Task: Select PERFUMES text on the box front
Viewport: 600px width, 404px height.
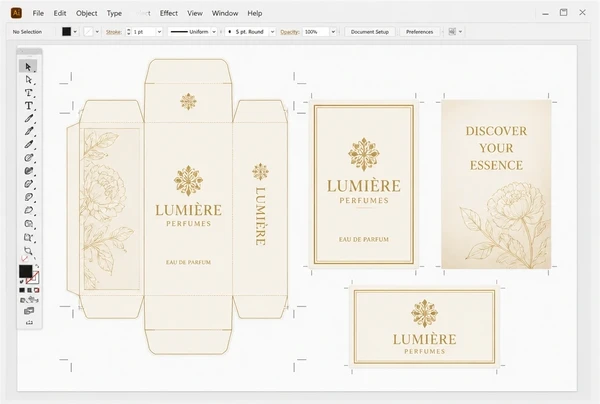Action: tap(189, 223)
